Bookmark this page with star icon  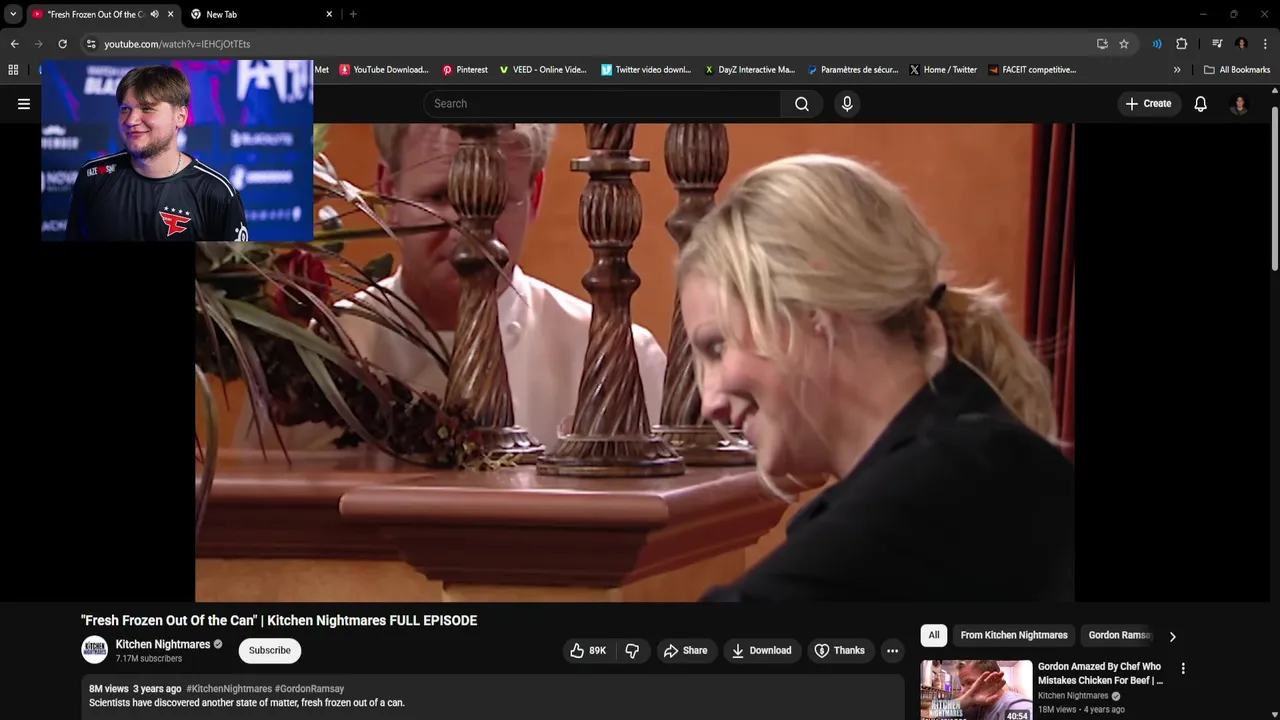(x=1124, y=44)
